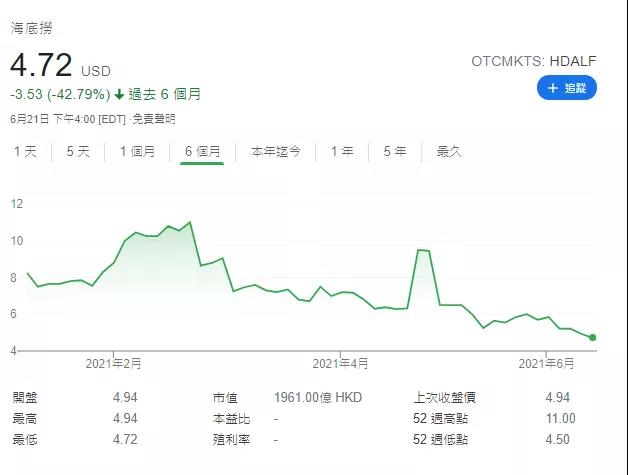This screenshot has height=475, width=628.
Task: Select the 1 天 time range tab
Action: [x=26, y=151]
